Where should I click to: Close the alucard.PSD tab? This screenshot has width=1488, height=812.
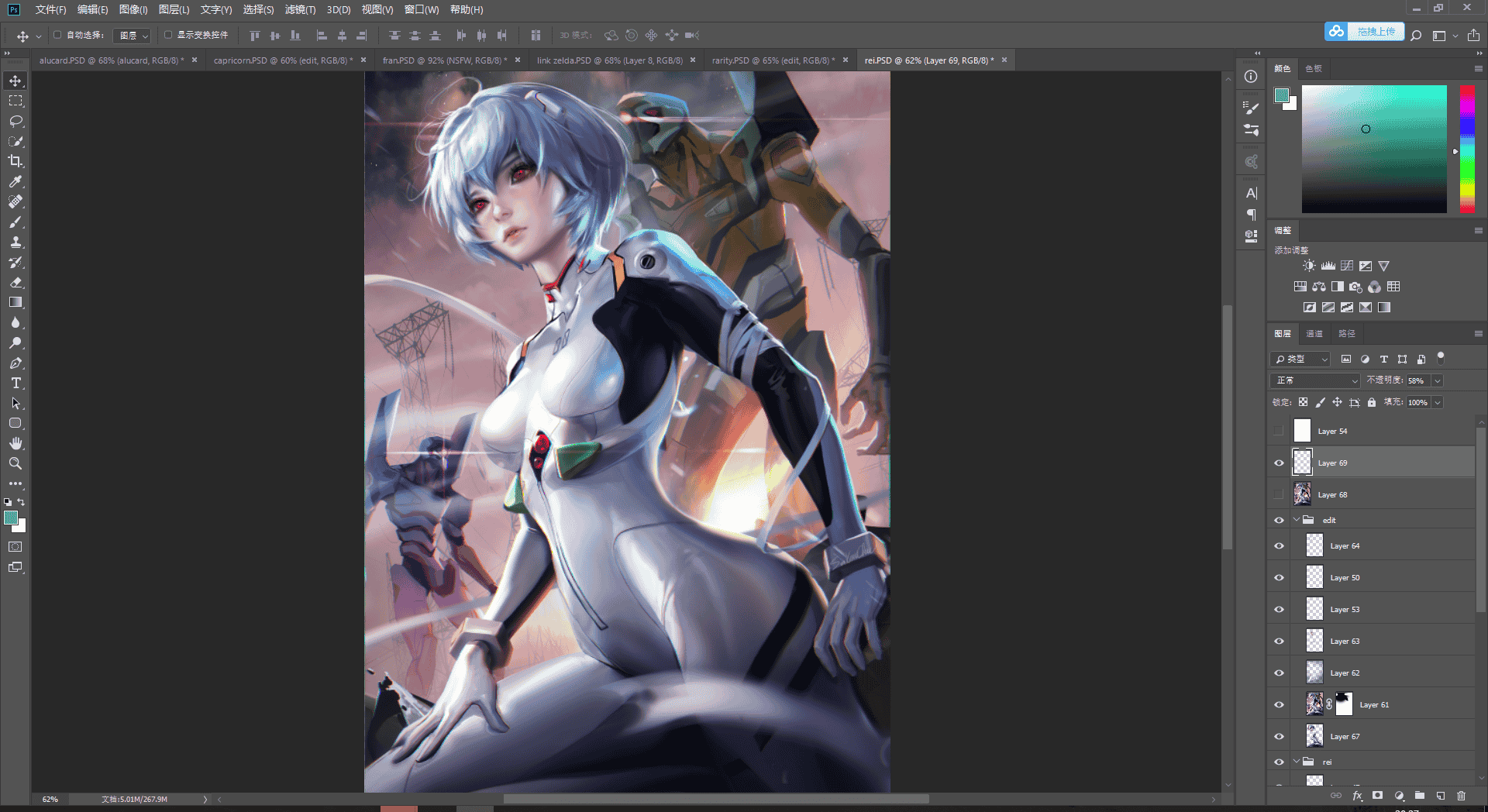coord(195,60)
